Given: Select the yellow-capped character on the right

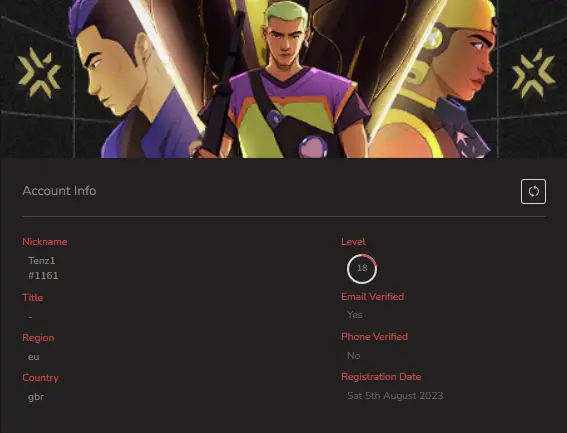Looking at the screenshot, I should click(434, 80).
